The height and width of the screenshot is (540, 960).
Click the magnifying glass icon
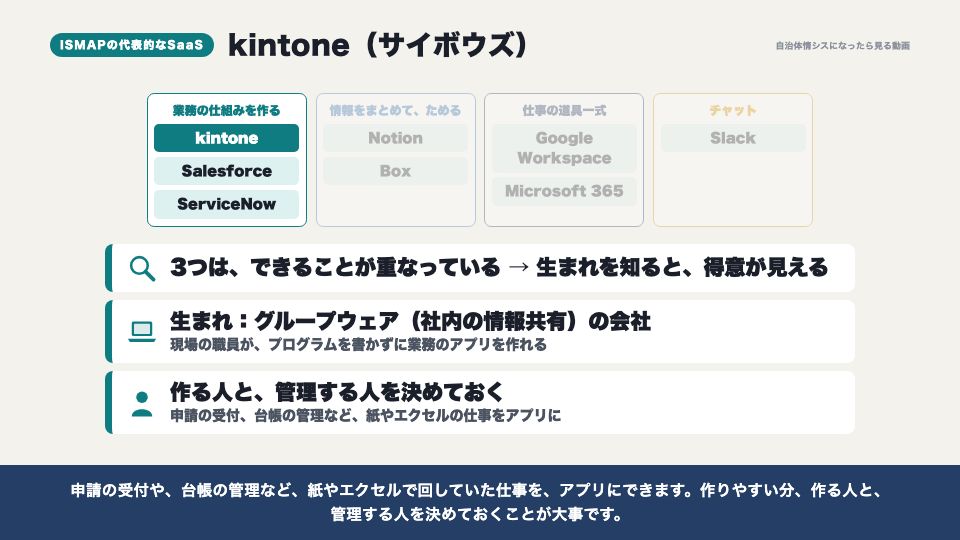tap(142, 268)
